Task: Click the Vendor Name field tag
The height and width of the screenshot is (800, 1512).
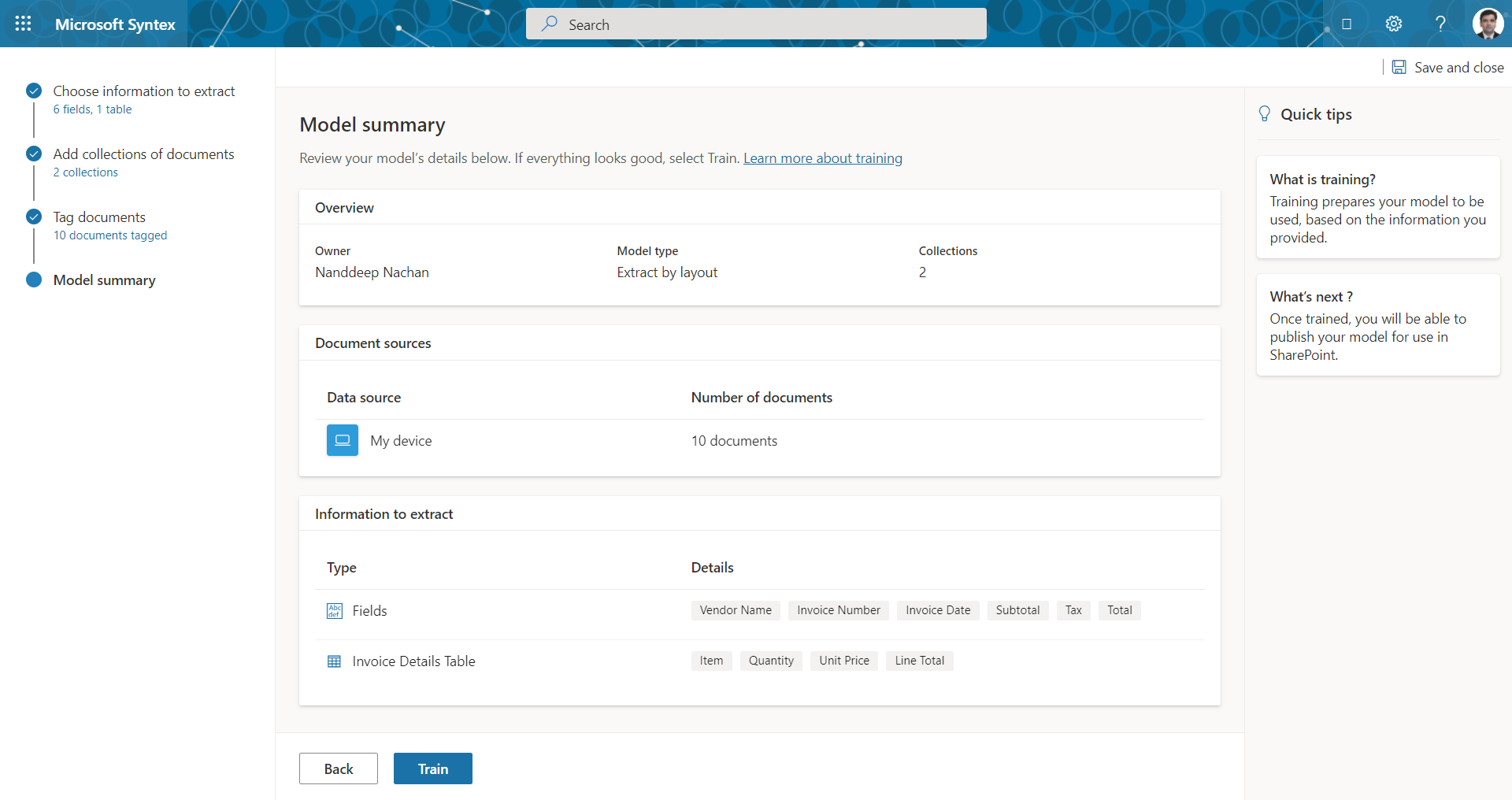Action: 736,610
